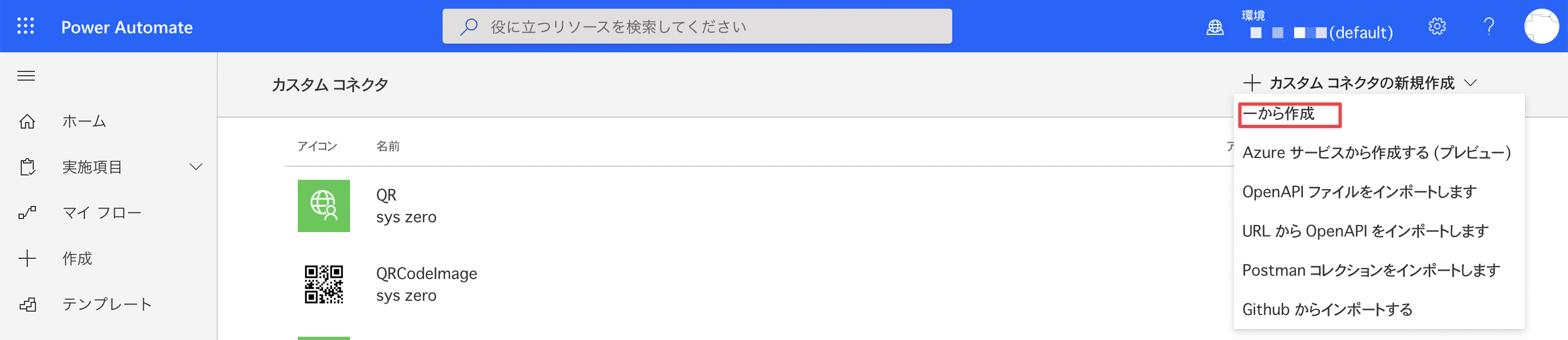Image resolution: width=1568 pixels, height=340 pixels.
Task: Choose Github からインポートする
Action: point(1327,309)
